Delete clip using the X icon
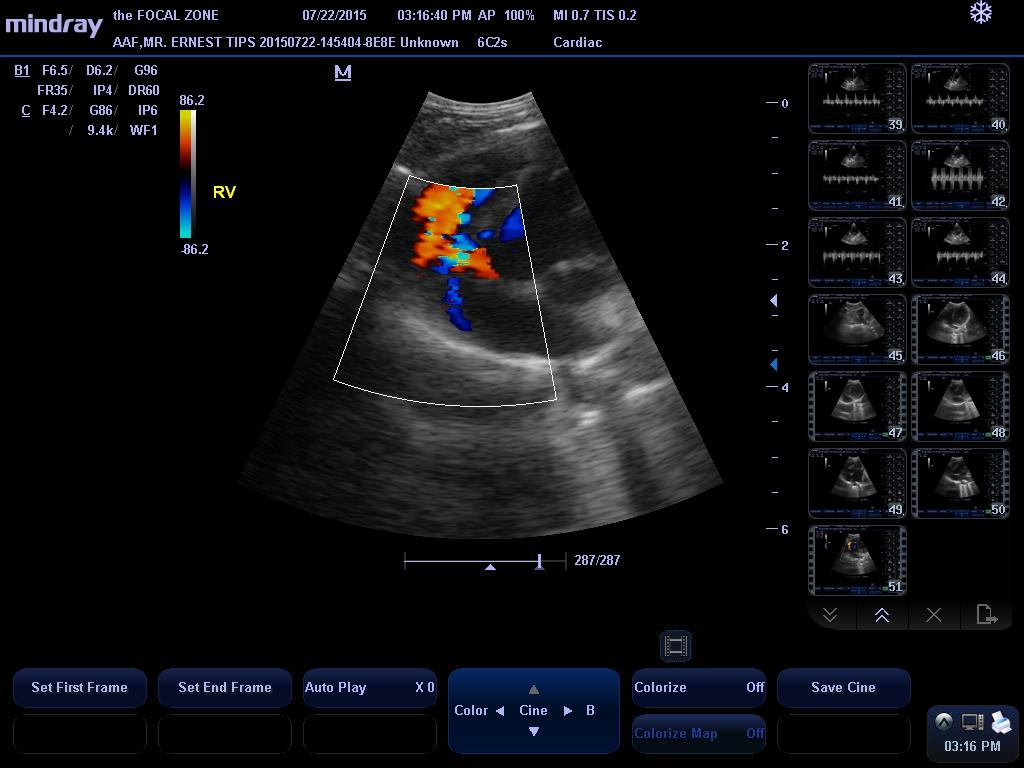 (934, 615)
